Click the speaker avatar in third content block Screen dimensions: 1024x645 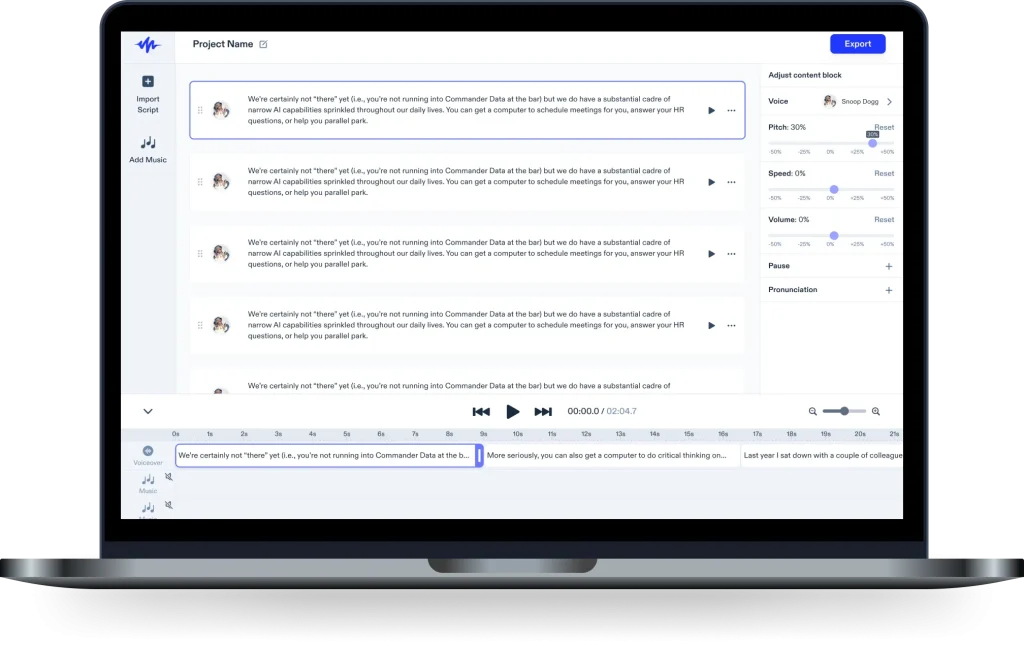[x=221, y=253]
